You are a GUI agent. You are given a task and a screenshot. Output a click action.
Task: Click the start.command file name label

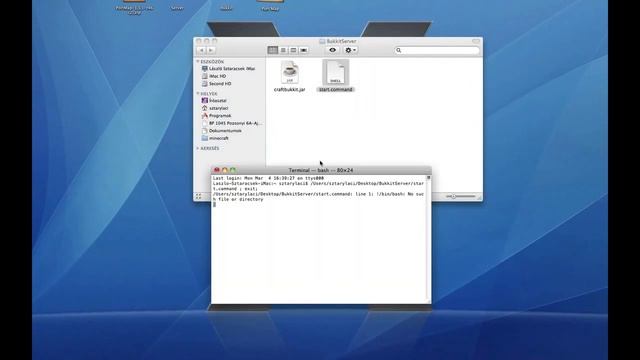(336, 89)
